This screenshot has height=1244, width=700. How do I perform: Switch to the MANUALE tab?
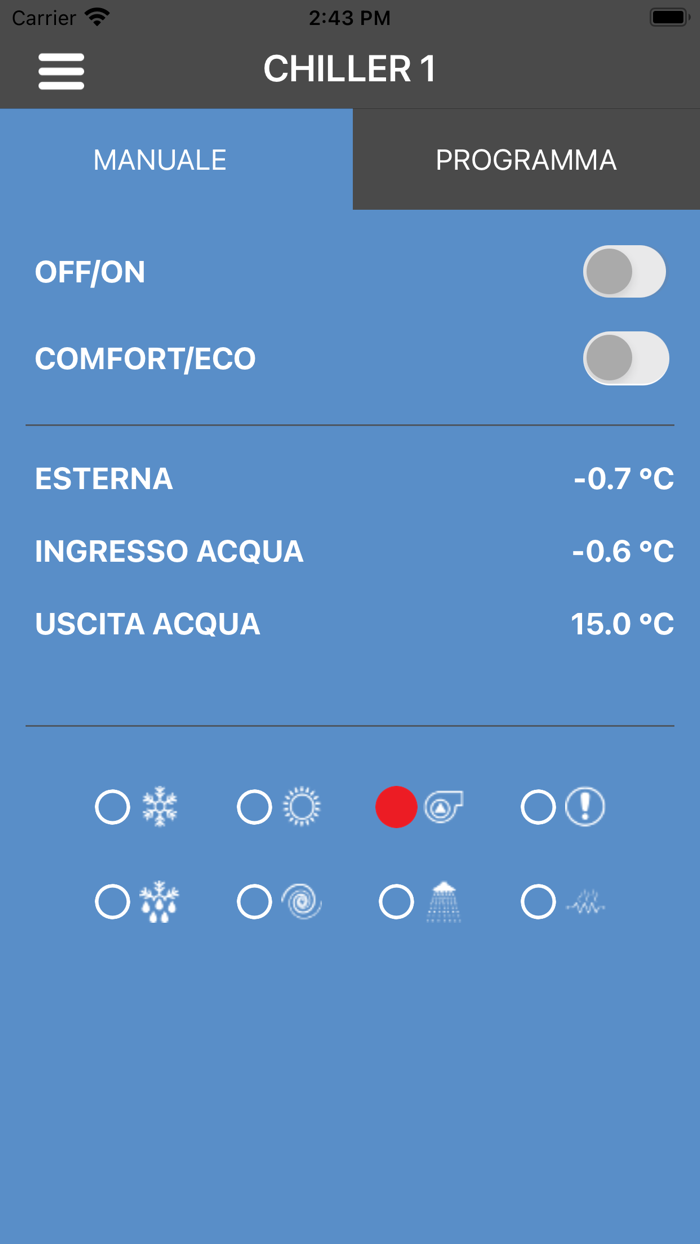[160, 160]
